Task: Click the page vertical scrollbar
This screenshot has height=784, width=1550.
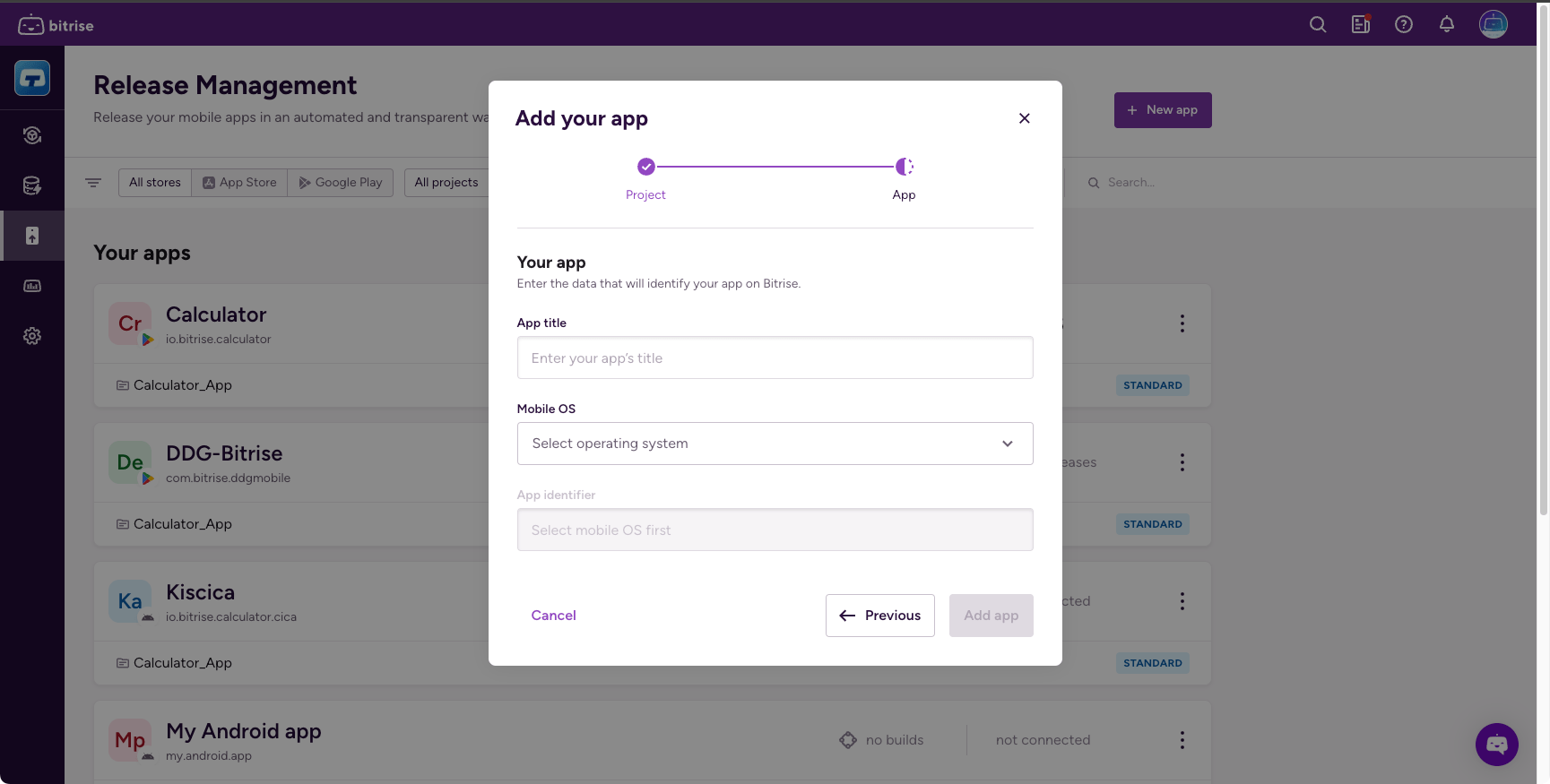Action: pos(1543,260)
